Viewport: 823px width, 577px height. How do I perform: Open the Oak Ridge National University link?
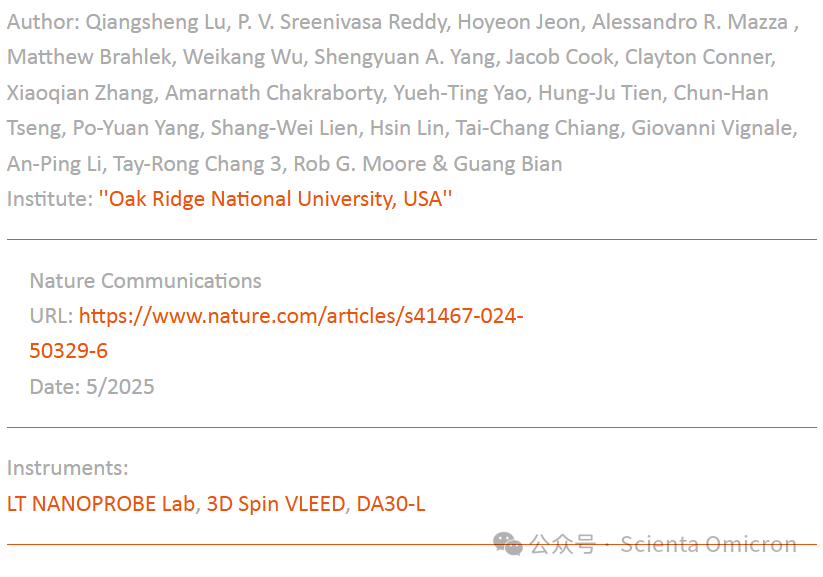(275, 199)
